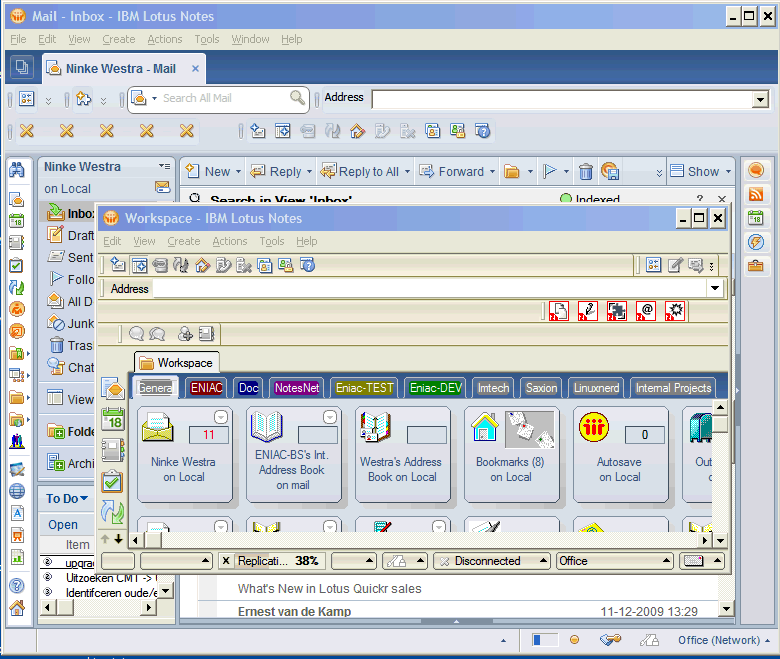Click the Indexed status in the search bar

590,198
